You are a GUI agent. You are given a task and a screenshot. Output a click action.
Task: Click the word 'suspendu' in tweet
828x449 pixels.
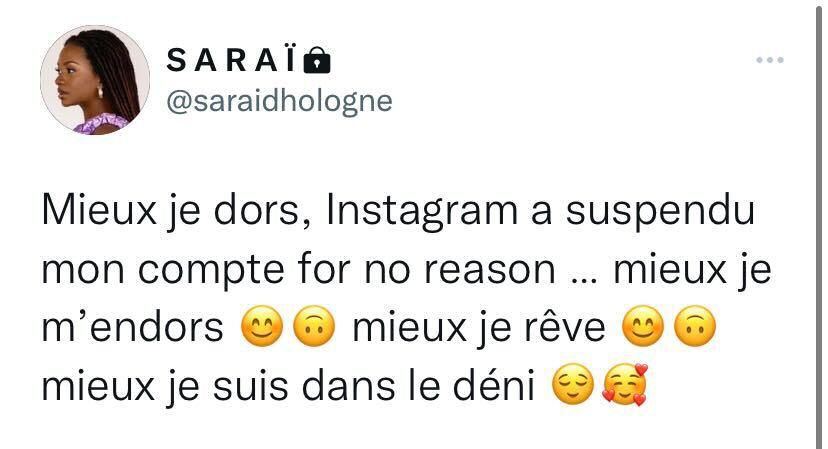click(x=660, y=212)
